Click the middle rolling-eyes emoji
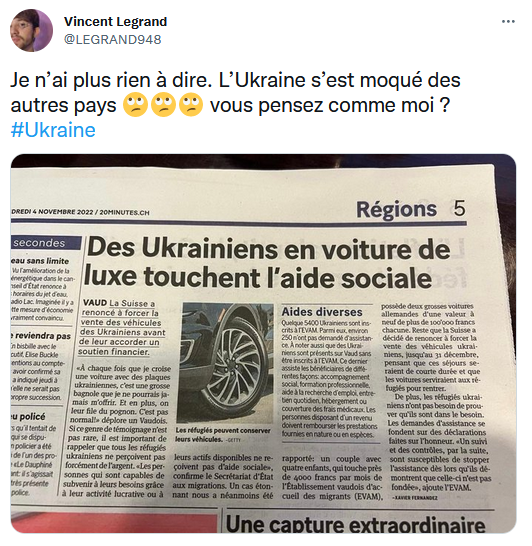Viewport: 532px width, 546px height. pyautogui.click(x=163, y=105)
